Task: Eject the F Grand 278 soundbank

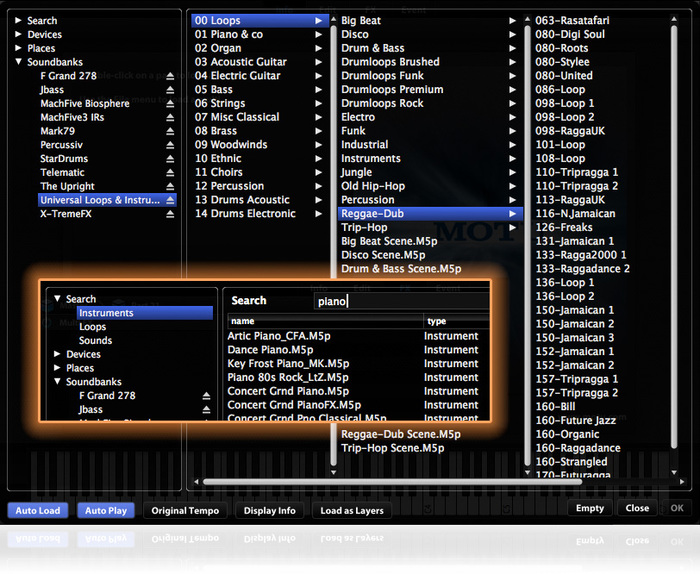Action: coord(170,76)
